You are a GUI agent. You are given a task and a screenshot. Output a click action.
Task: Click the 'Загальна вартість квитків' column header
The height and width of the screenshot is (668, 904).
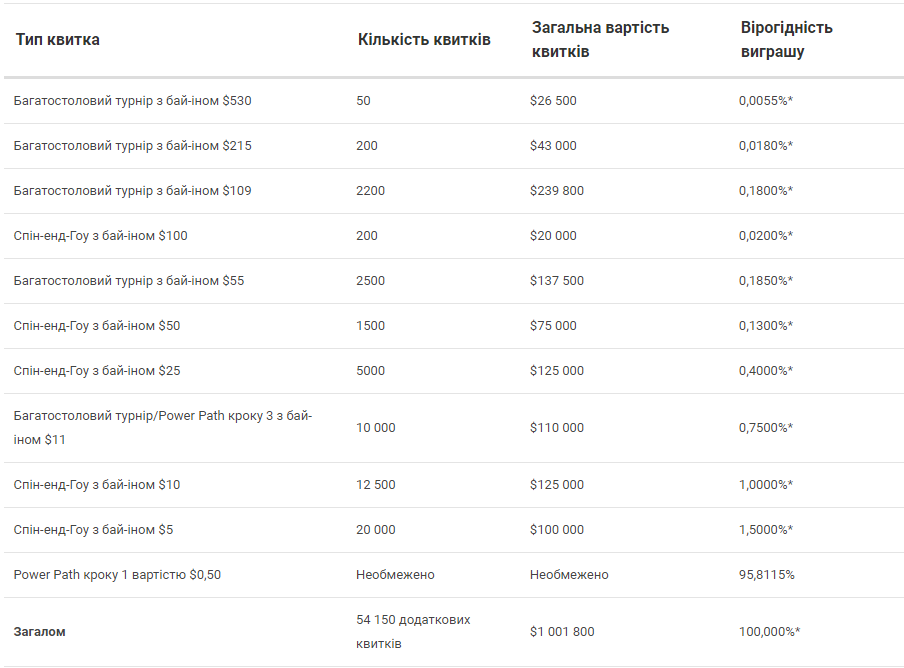pos(600,40)
